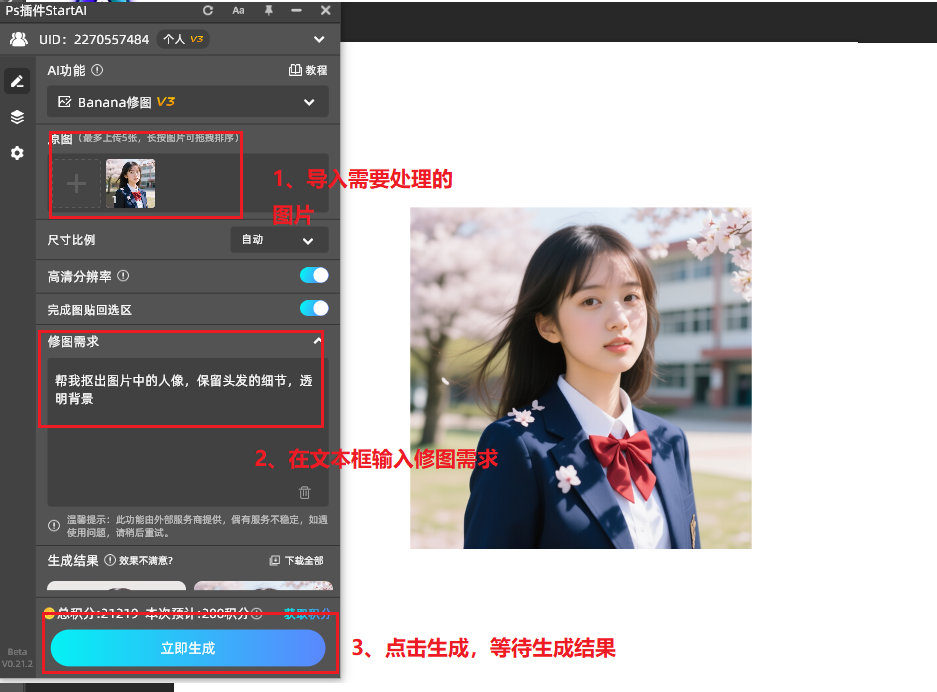This screenshot has height=692, width=937.
Task: Disable the 高清分辨率 toggle
Action: (315, 275)
